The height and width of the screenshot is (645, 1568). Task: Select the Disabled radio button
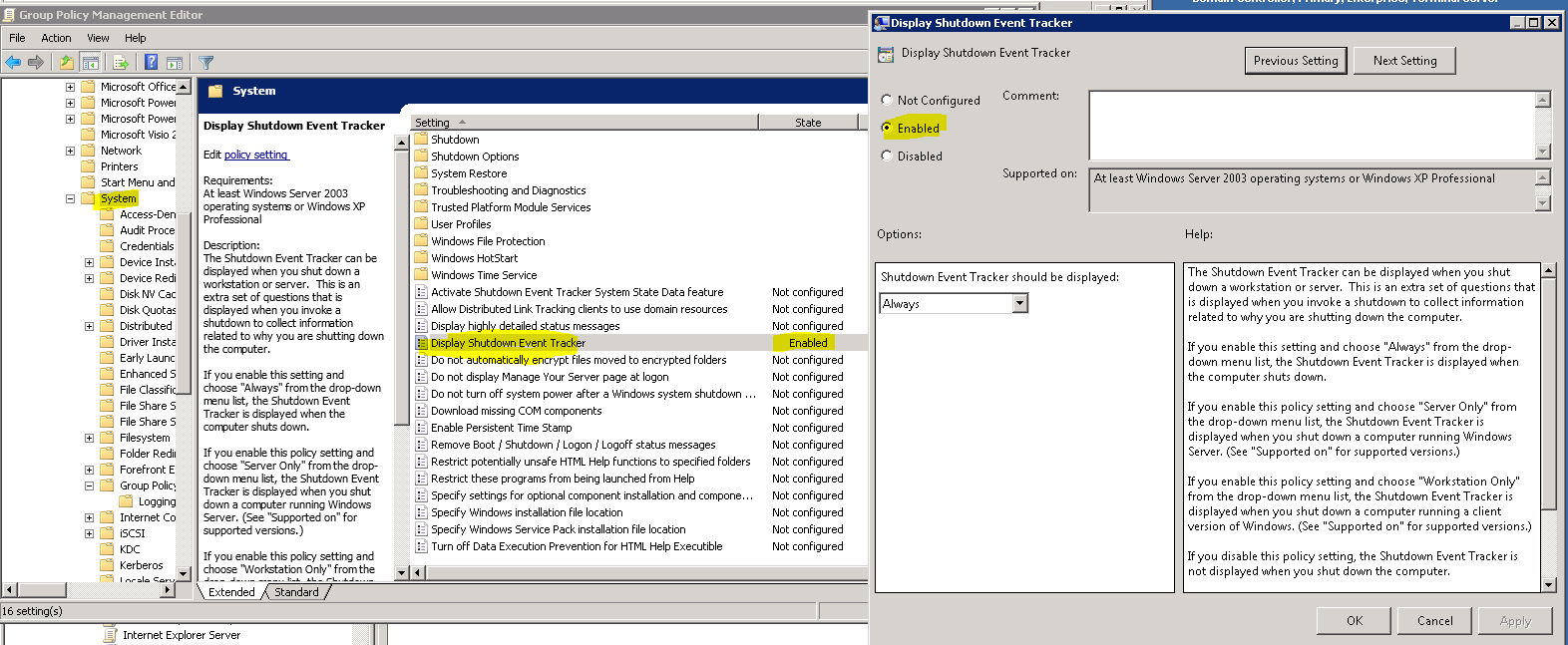point(887,156)
